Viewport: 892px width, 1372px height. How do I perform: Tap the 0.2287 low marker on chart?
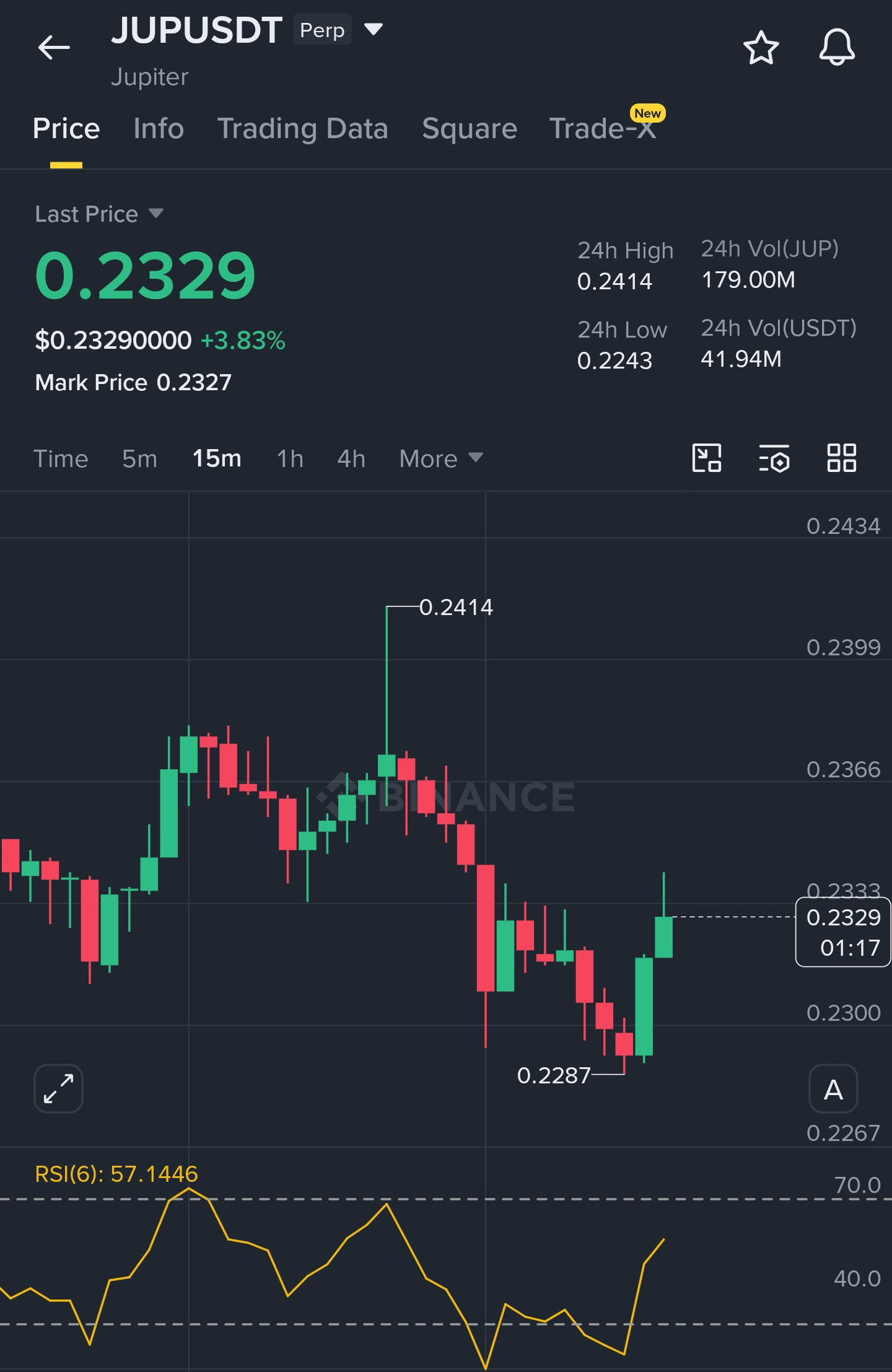pyautogui.click(x=554, y=1076)
